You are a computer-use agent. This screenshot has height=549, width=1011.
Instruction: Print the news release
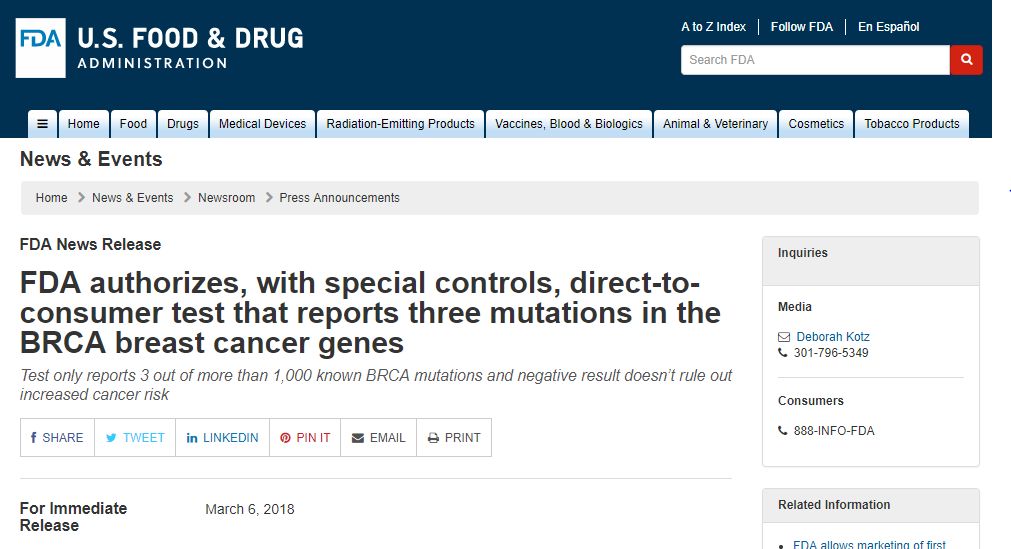point(454,438)
